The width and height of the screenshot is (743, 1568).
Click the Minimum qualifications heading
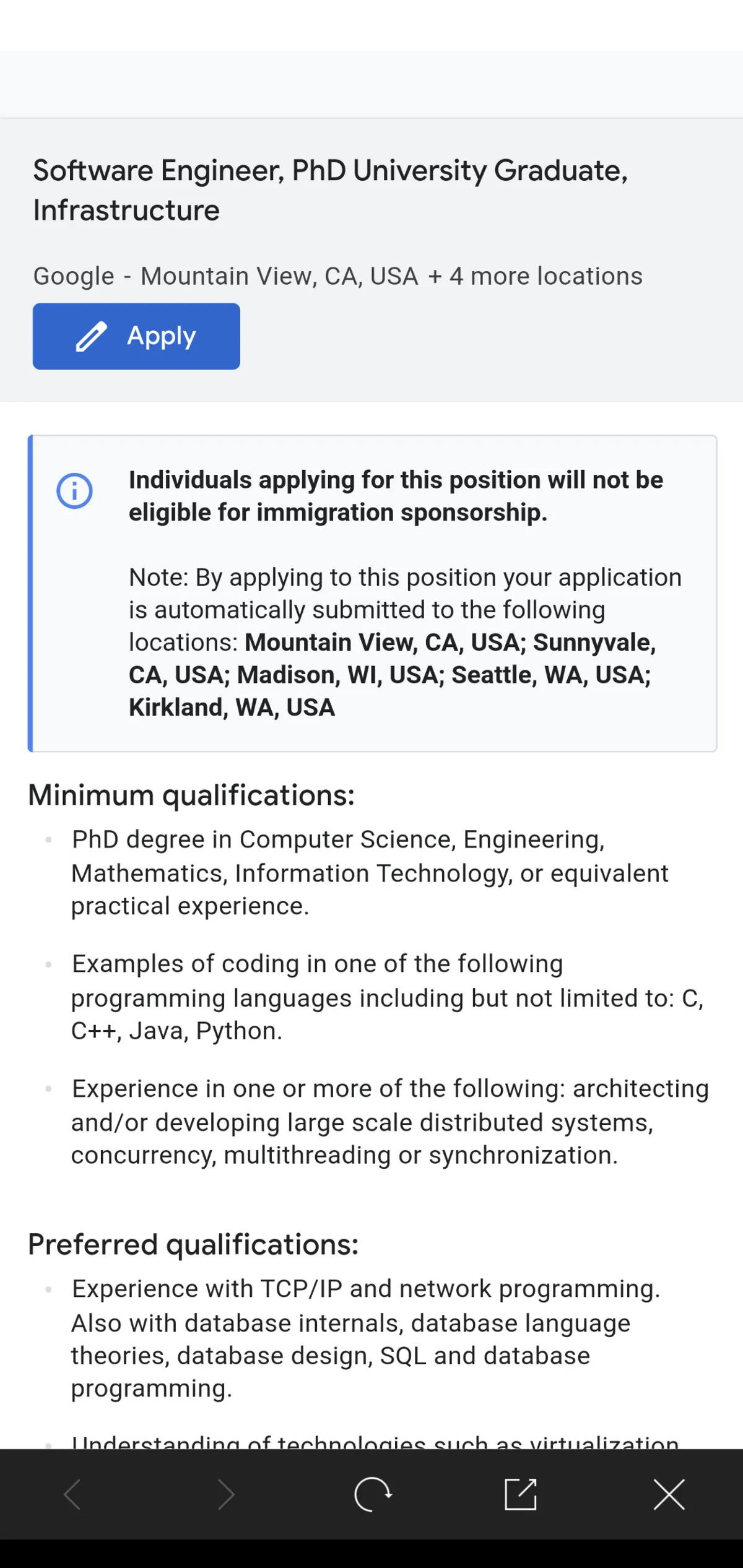(191, 795)
